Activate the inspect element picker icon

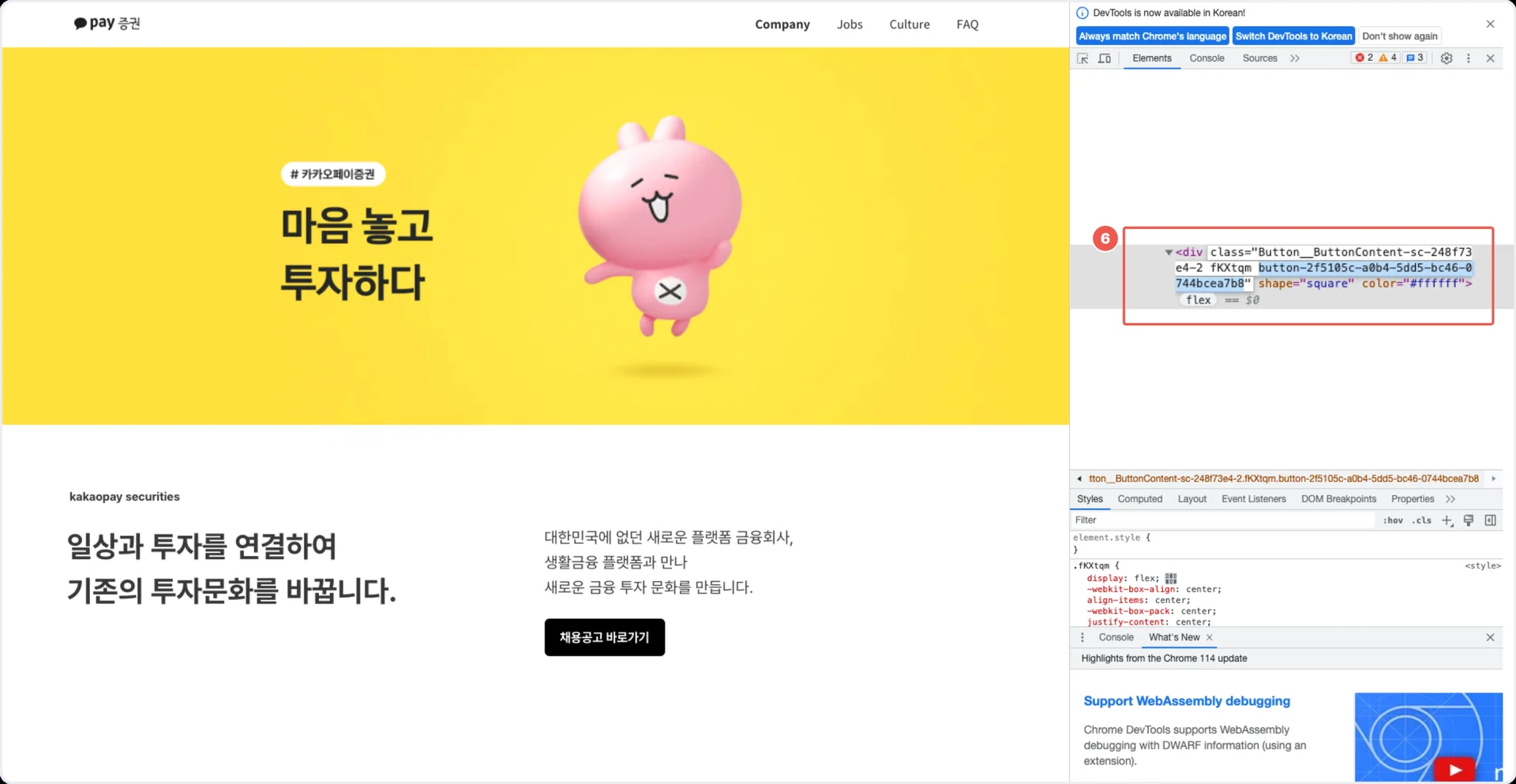click(1083, 58)
